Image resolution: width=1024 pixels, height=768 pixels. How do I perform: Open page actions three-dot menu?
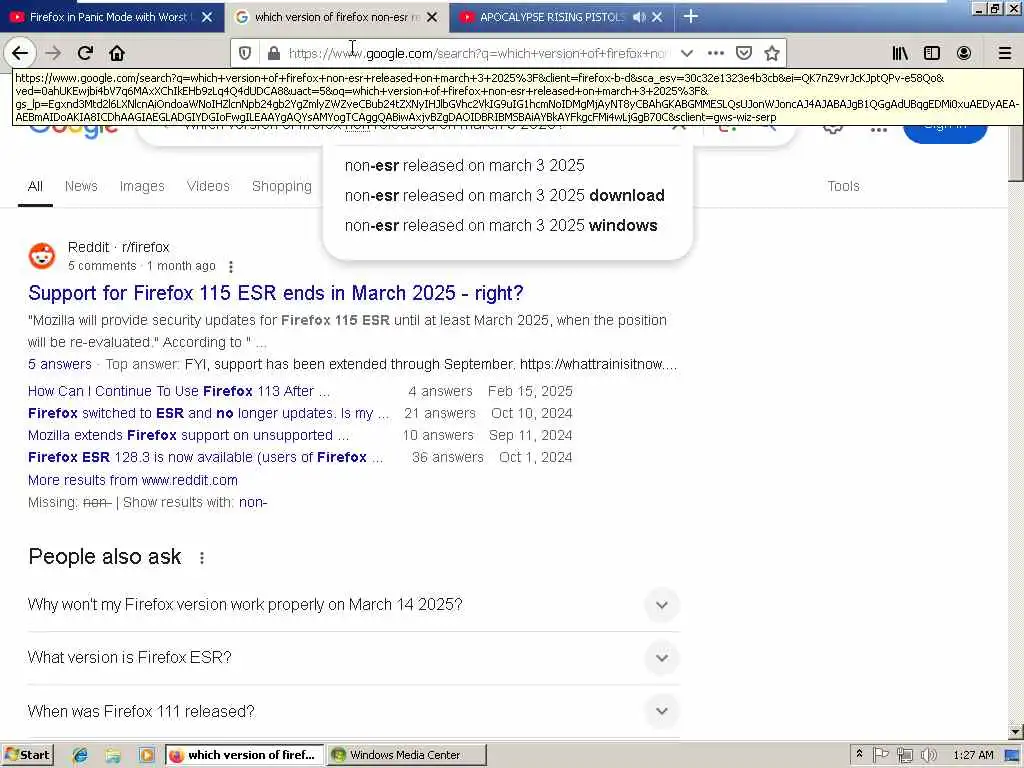click(x=716, y=53)
